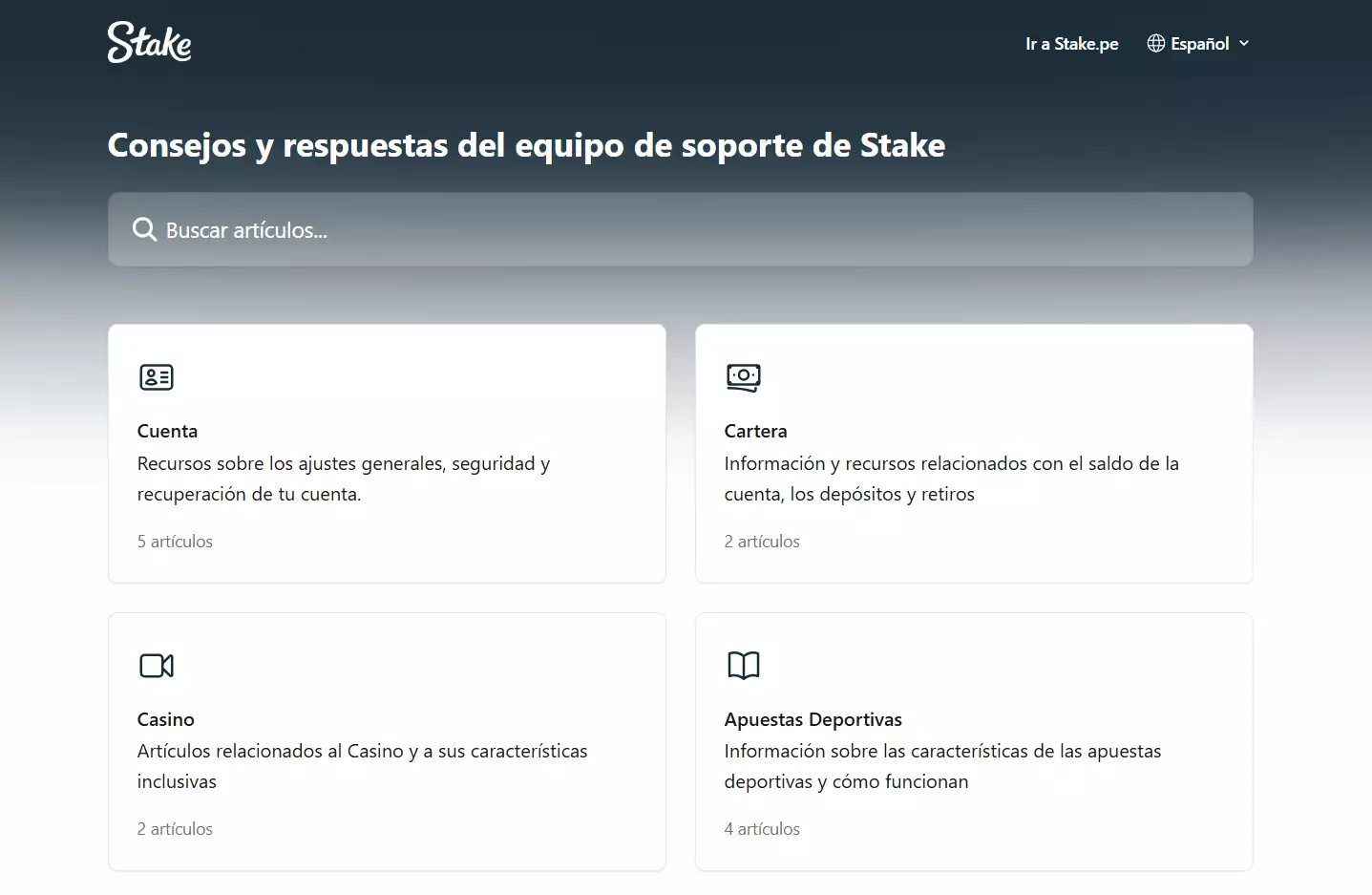Screen dimensions: 1372x895
Task: Click the heading 'Consejos y respuestas del equipo'
Action: pyautogui.click(x=526, y=145)
